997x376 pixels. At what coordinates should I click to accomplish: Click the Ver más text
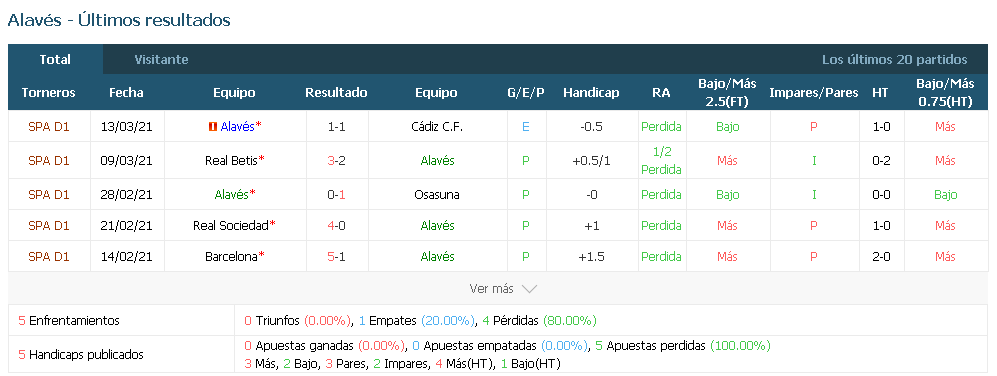tap(491, 289)
